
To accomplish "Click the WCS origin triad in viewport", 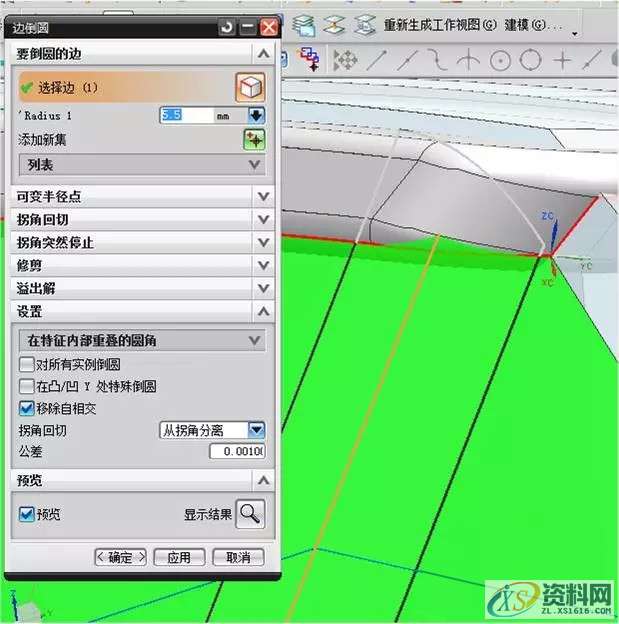I will click(551, 255).
